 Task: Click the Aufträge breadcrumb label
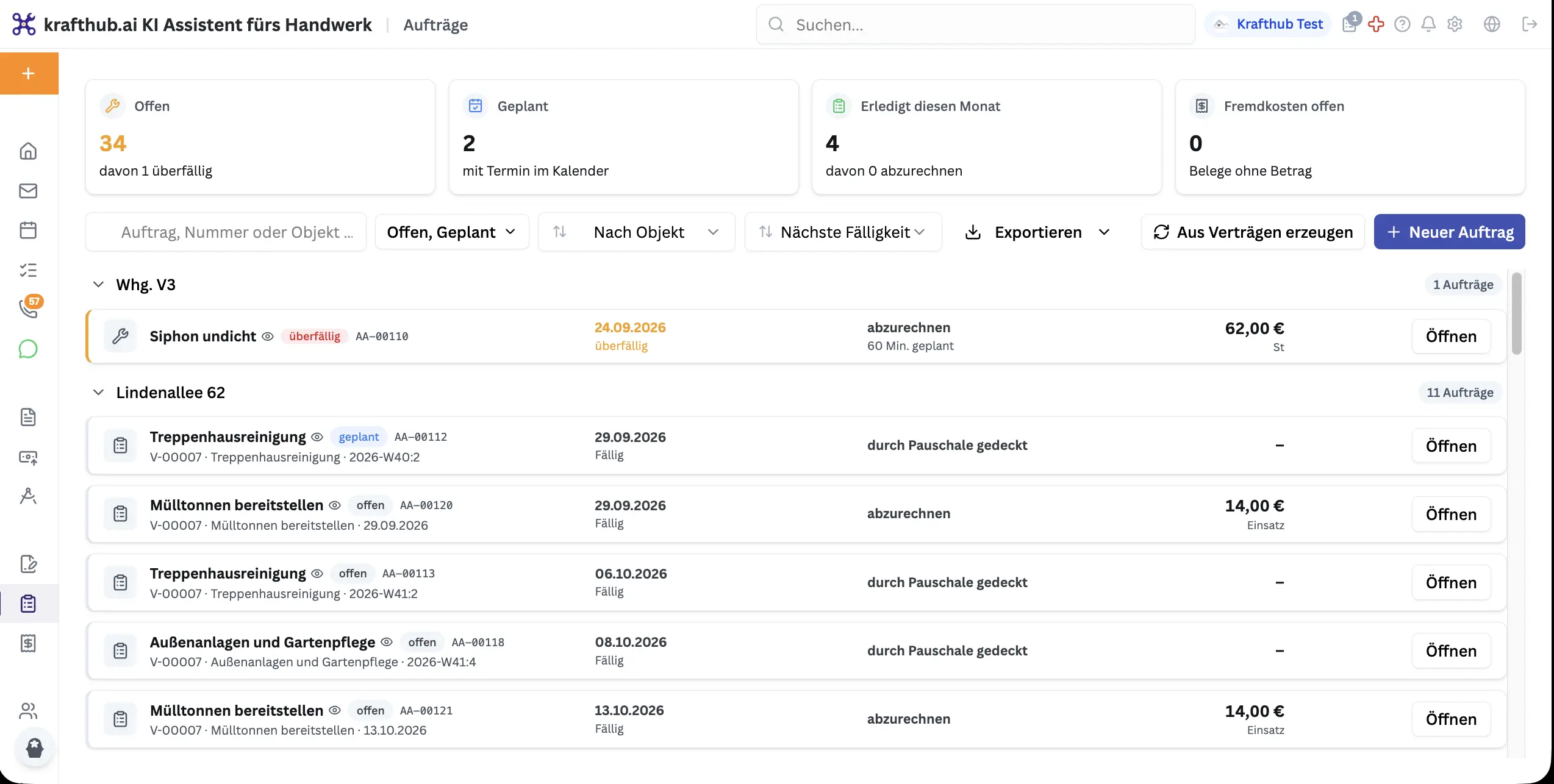(435, 25)
